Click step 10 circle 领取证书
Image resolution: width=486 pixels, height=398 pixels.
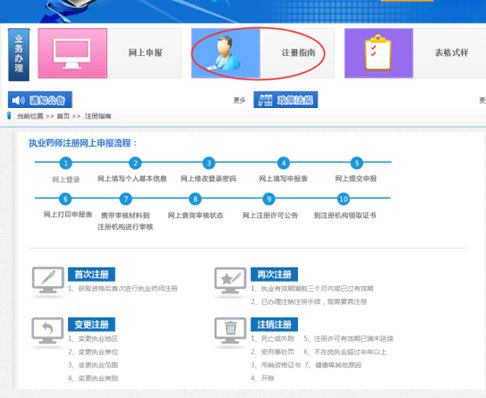(x=343, y=199)
